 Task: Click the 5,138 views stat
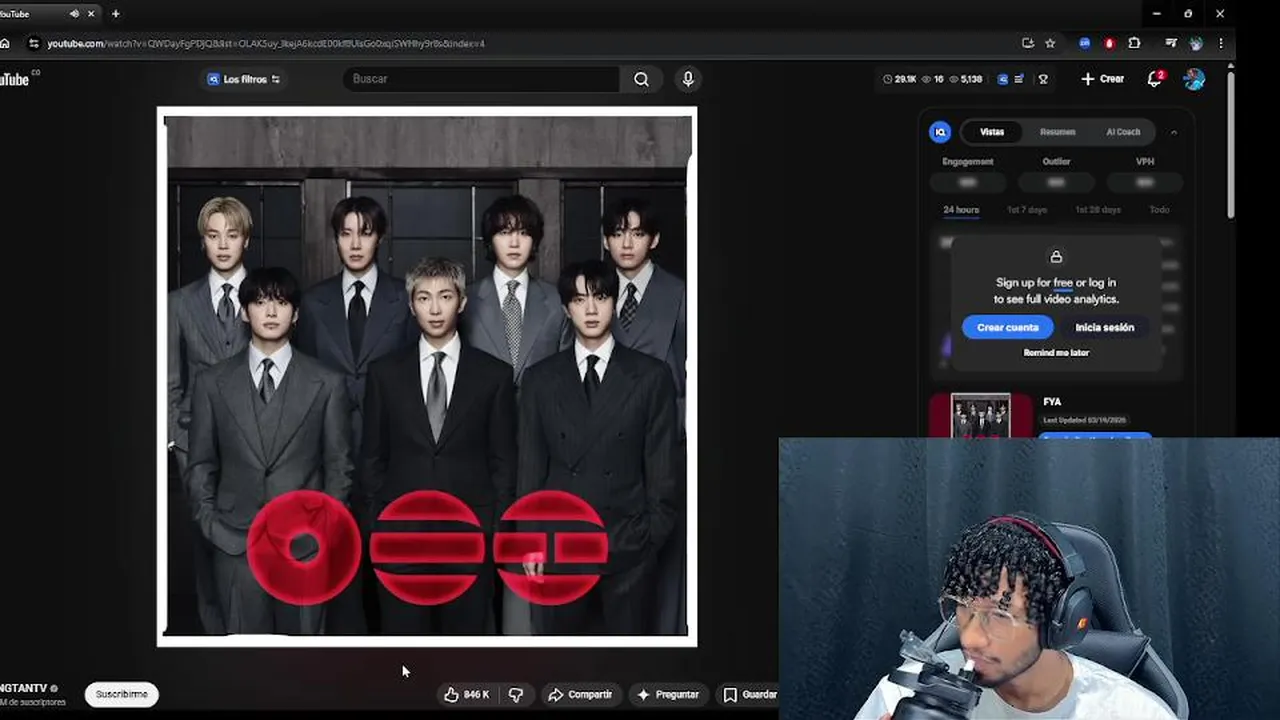(965, 79)
